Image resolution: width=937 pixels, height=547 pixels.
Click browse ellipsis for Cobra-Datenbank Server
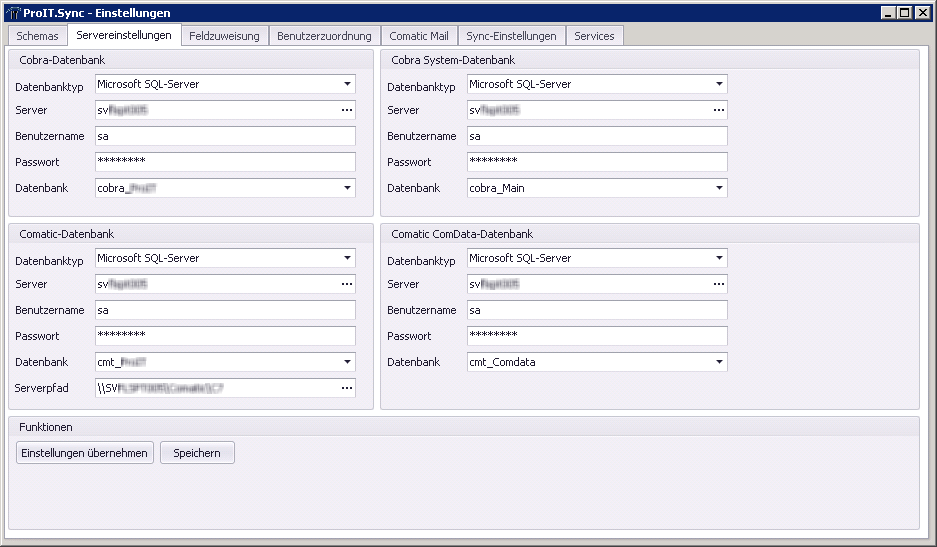[x=346, y=110]
